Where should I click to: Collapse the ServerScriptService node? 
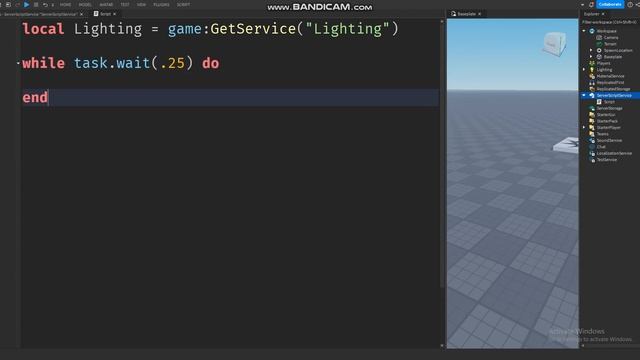(584, 96)
